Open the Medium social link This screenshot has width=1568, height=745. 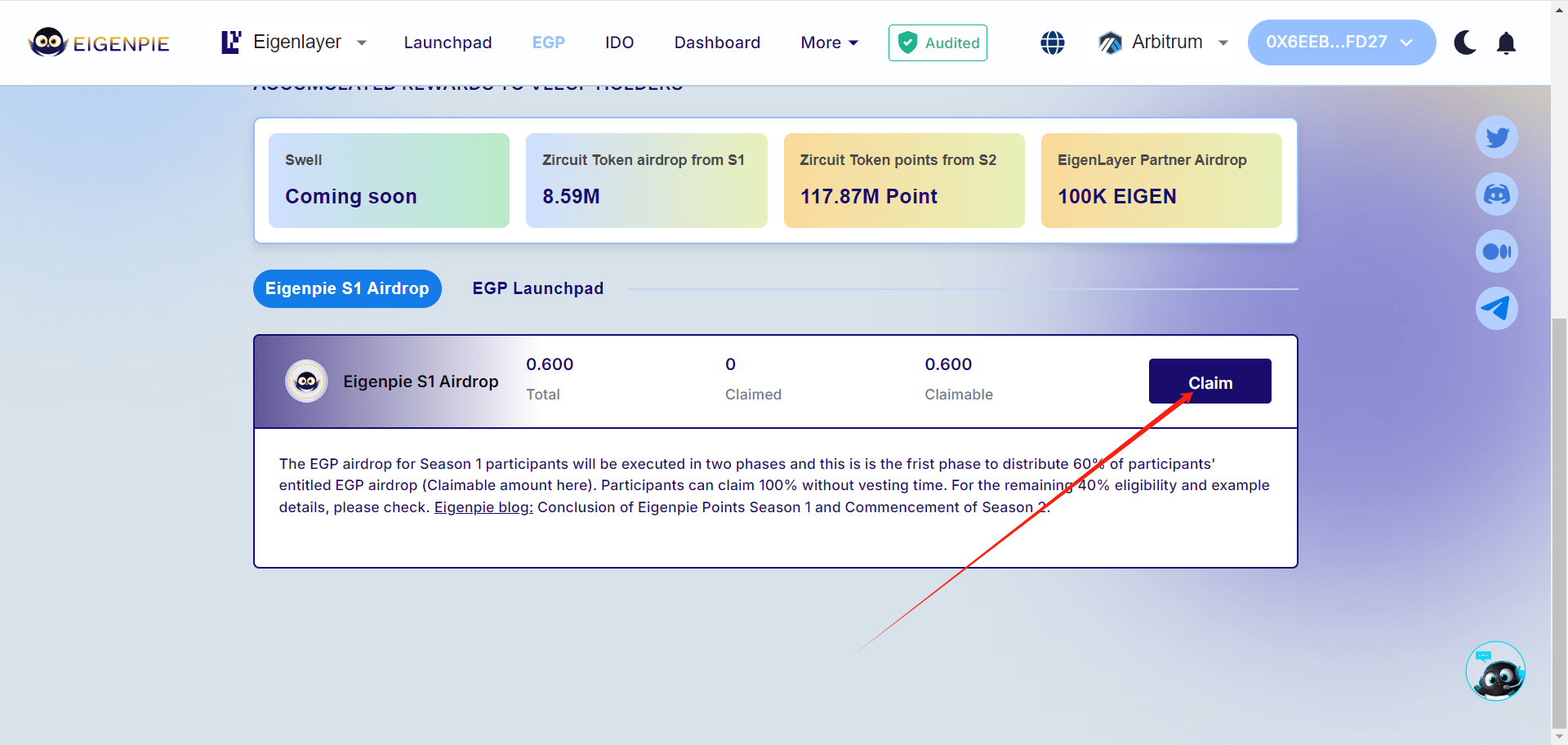pyautogui.click(x=1497, y=252)
